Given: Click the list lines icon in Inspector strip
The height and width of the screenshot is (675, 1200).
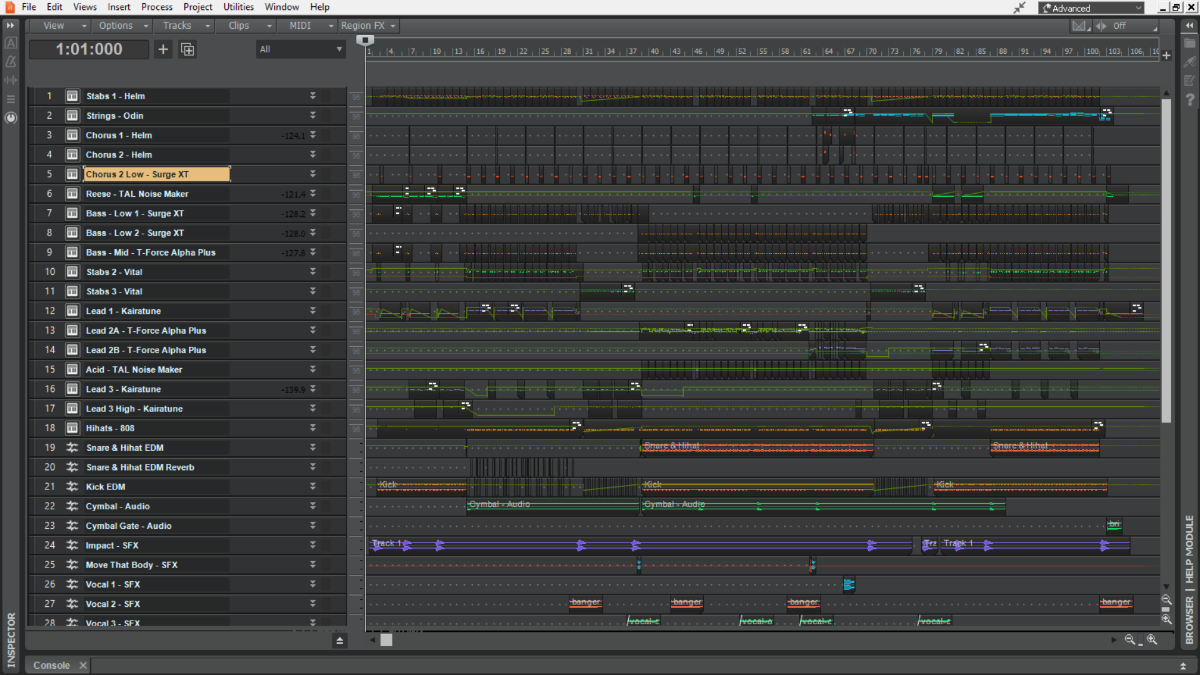Looking at the screenshot, I should tap(11, 99).
